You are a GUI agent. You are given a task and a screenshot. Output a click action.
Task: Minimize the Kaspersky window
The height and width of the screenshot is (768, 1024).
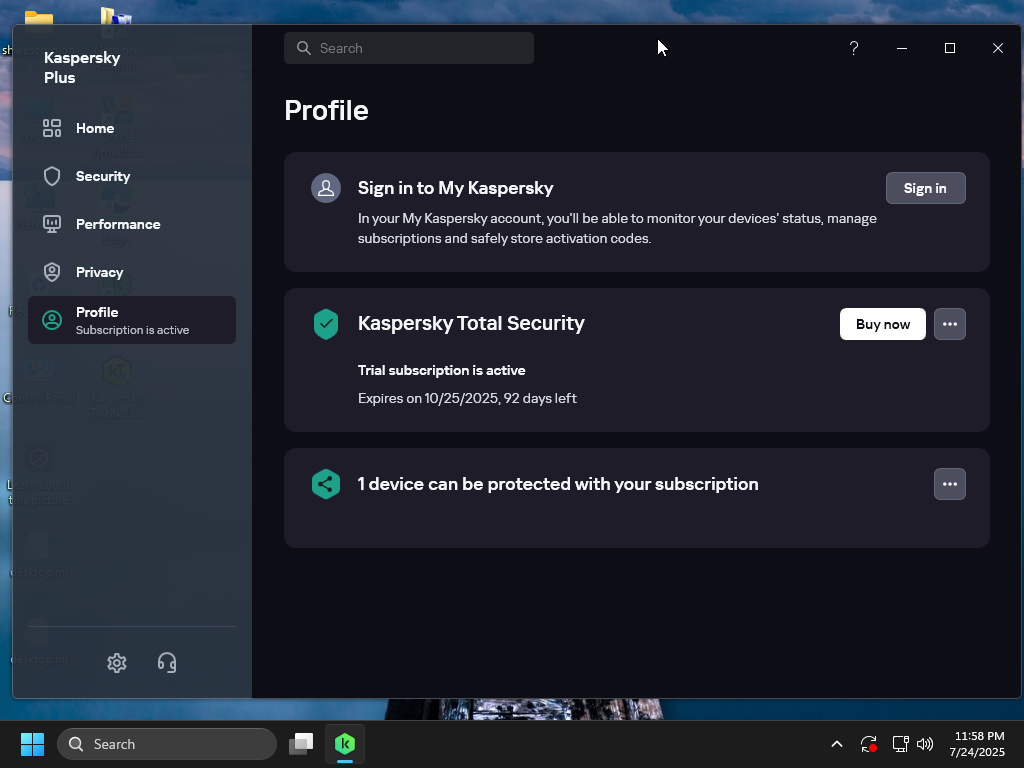(902, 48)
